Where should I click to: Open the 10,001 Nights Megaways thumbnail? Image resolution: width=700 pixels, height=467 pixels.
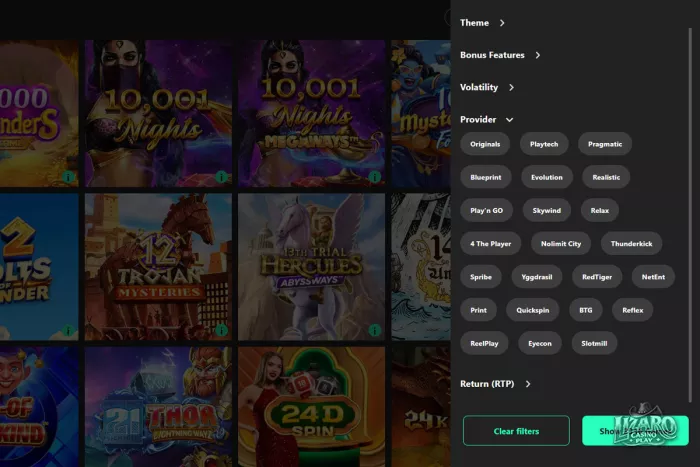click(x=312, y=113)
